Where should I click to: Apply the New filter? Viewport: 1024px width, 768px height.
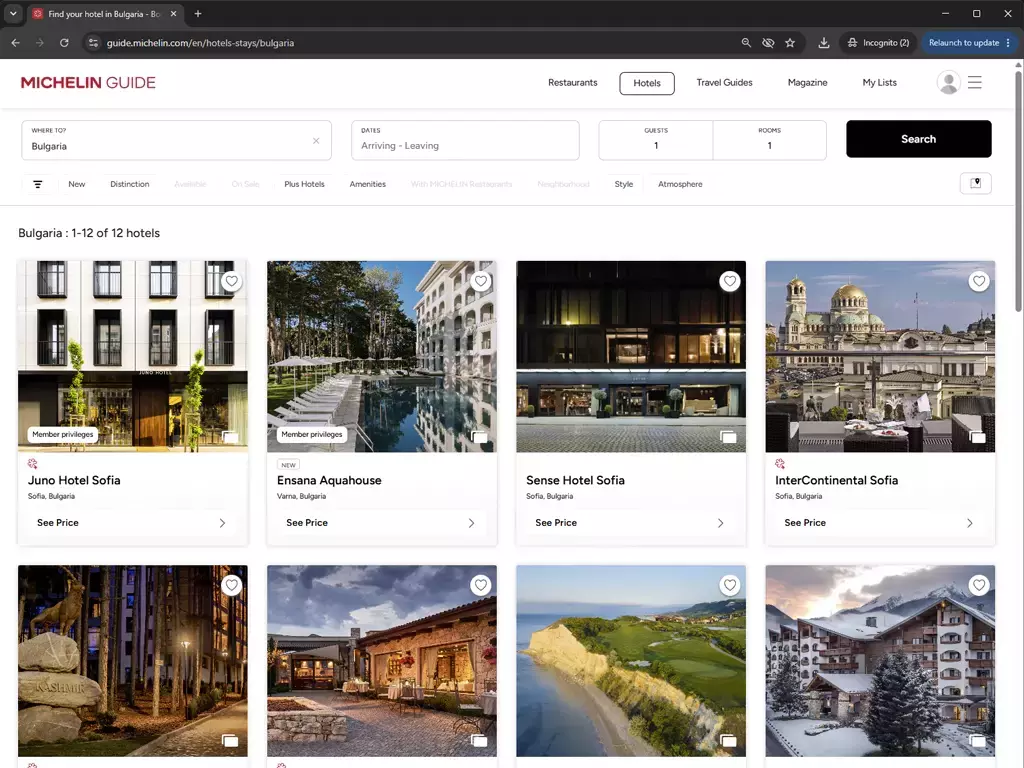[x=76, y=184]
